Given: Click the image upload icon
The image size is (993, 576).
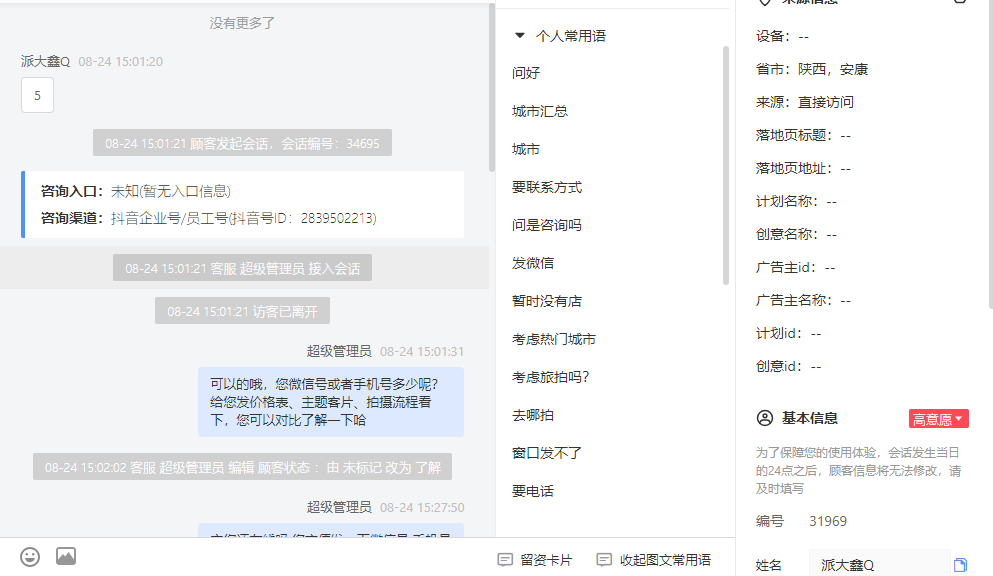Looking at the screenshot, I should point(66,556).
